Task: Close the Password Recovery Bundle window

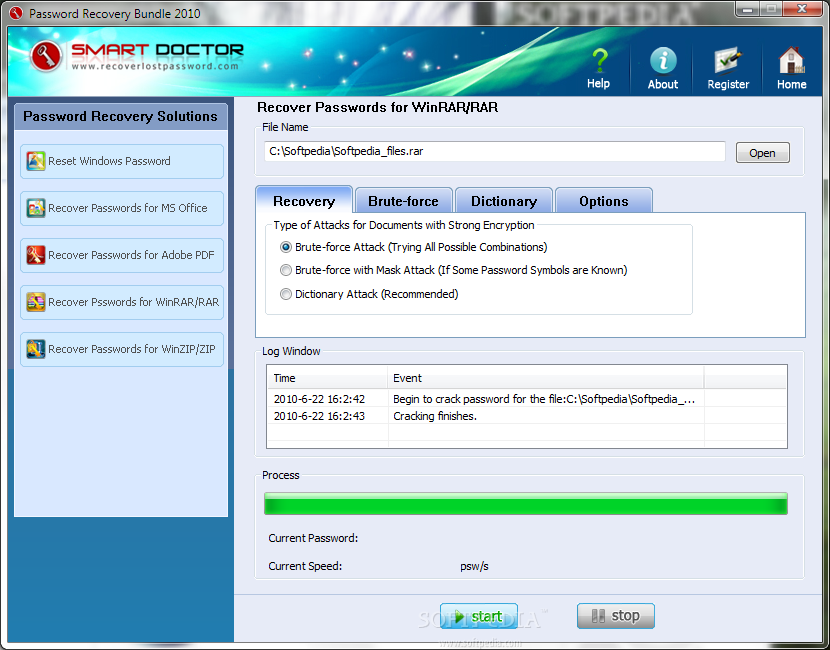Action: [802, 9]
